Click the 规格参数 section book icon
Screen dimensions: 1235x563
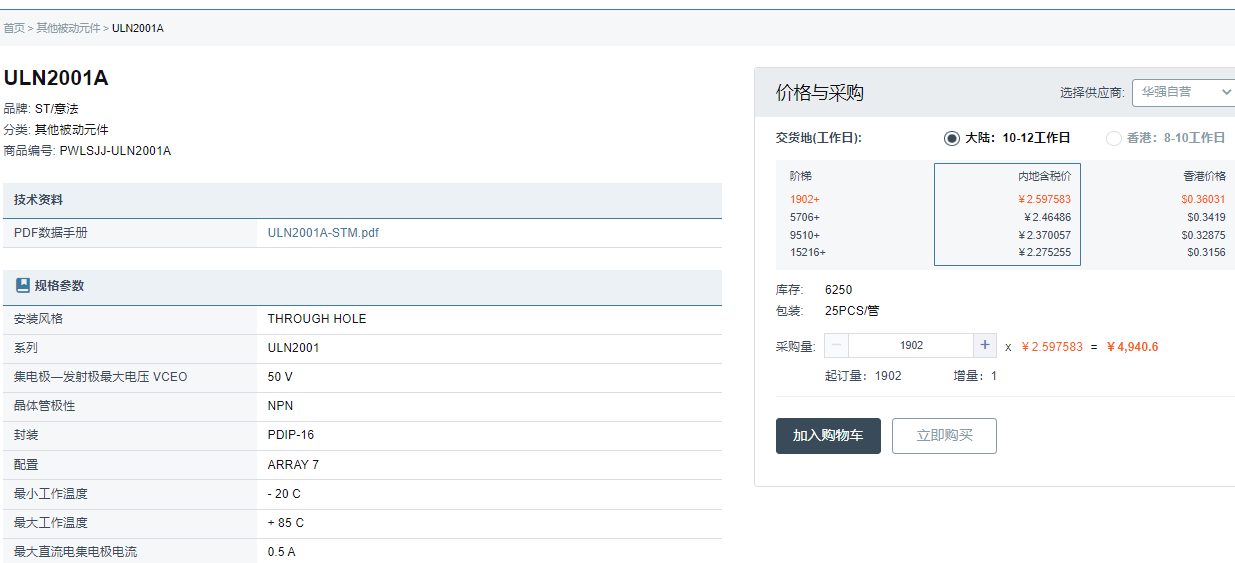click(x=23, y=285)
